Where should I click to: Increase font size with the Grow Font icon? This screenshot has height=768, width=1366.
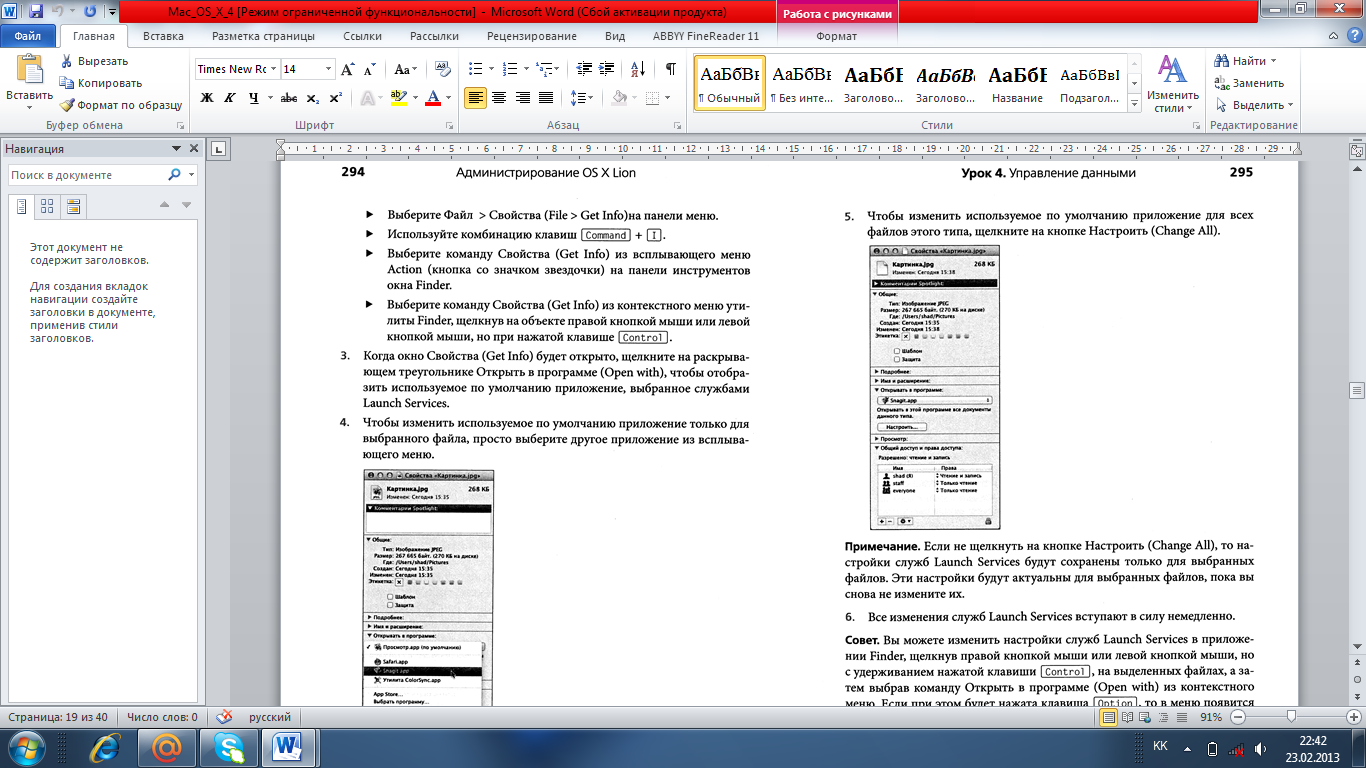[348, 70]
